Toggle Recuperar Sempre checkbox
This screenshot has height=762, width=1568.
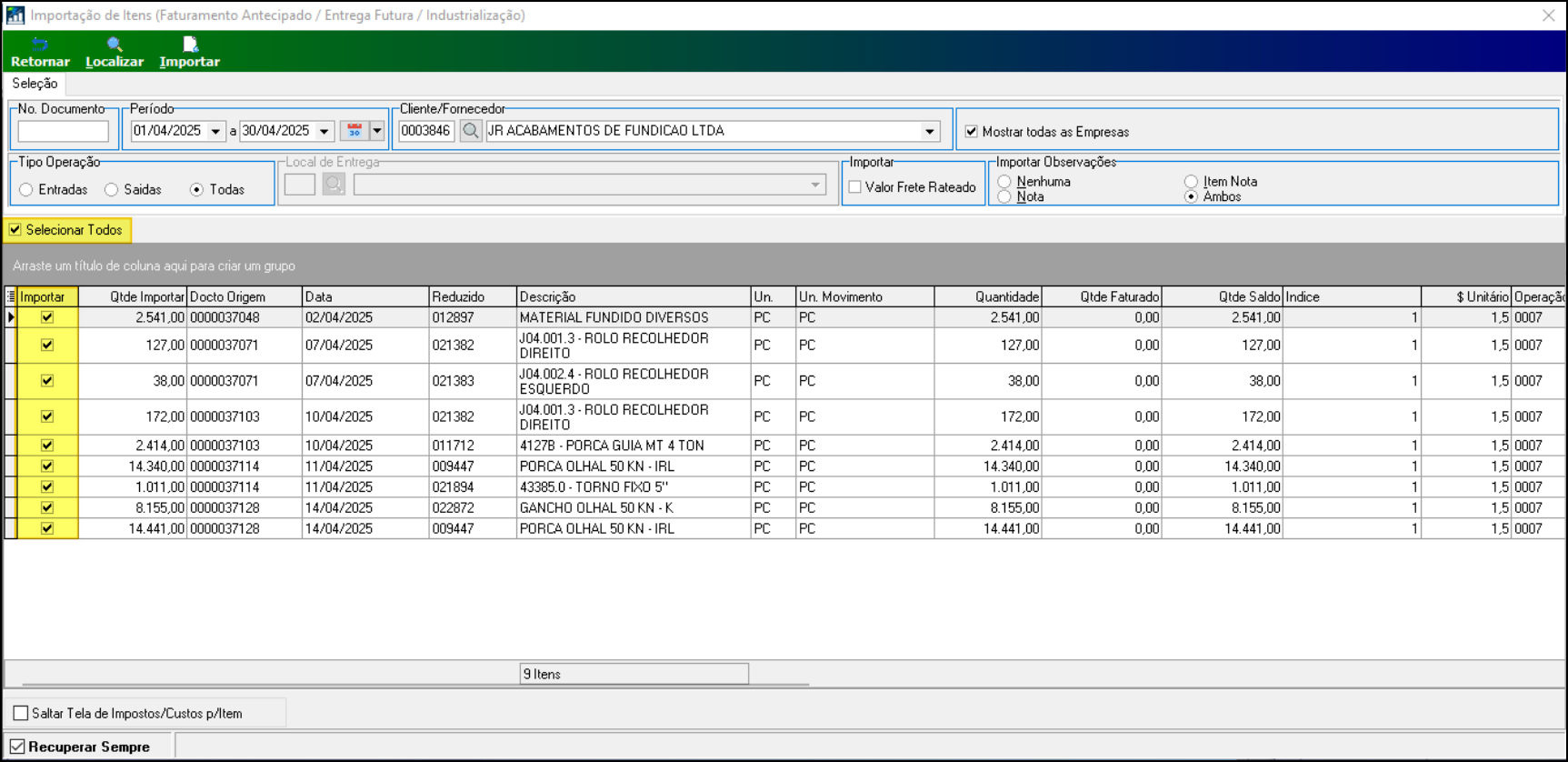pos(17,747)
